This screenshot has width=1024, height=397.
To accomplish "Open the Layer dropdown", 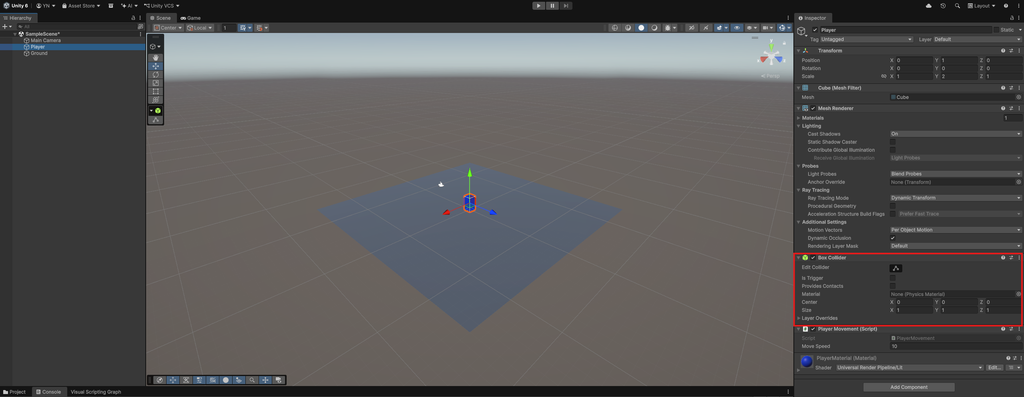I will (978, 39).
